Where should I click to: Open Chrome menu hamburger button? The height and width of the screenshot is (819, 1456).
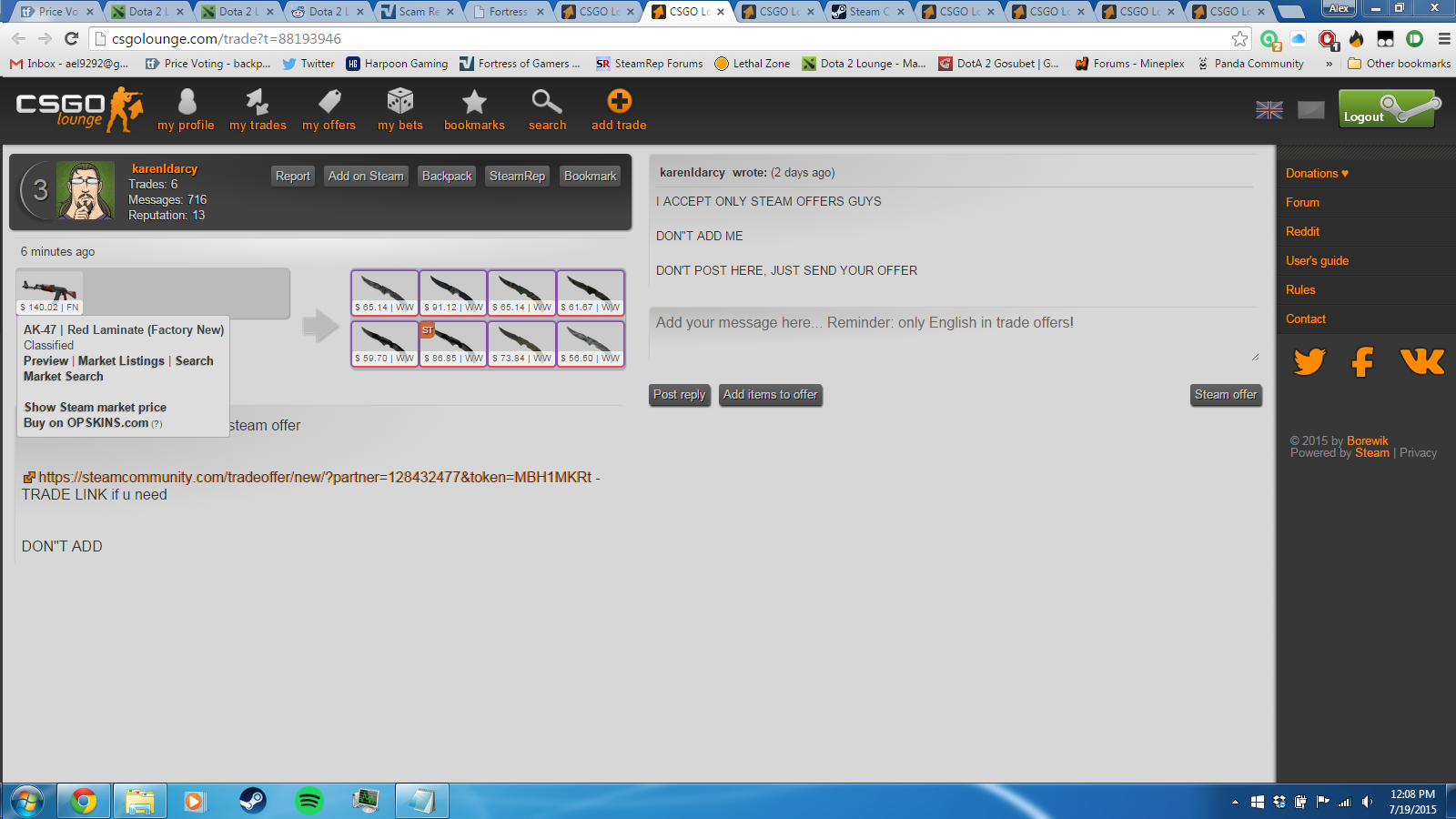pyautogui.click(x=1444, y=39)
